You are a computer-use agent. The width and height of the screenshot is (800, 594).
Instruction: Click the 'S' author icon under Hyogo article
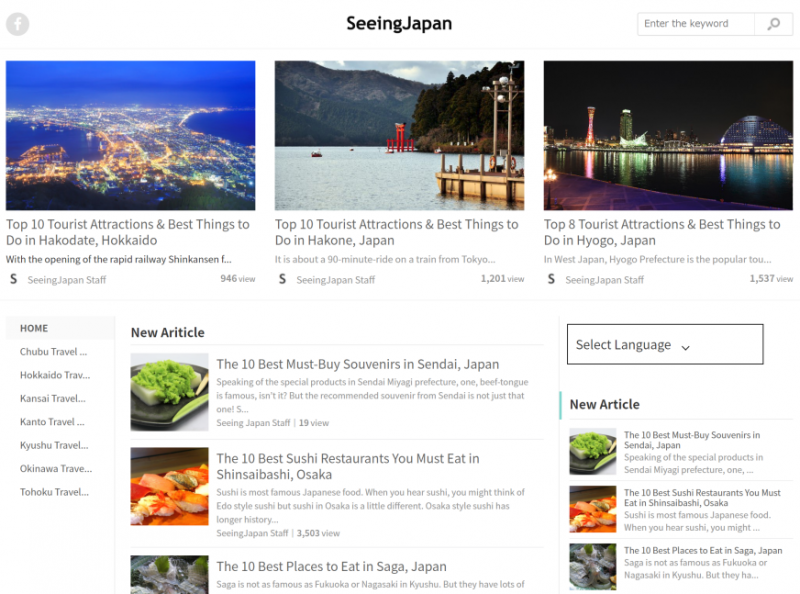[551, 279]
